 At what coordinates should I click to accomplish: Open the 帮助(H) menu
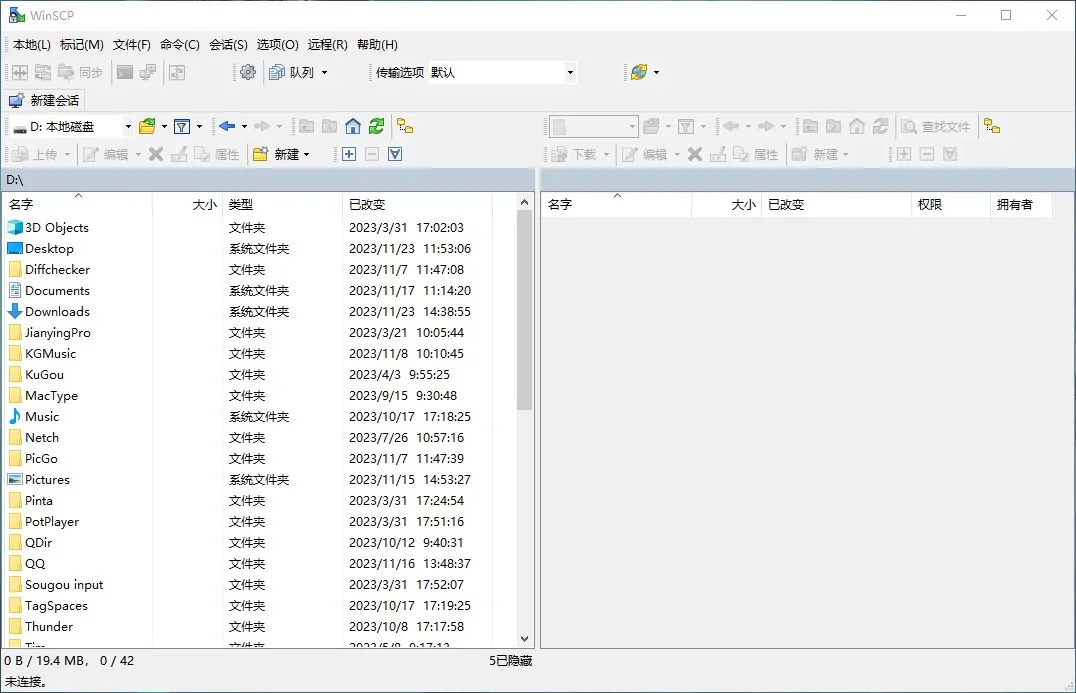click(377, 45)
